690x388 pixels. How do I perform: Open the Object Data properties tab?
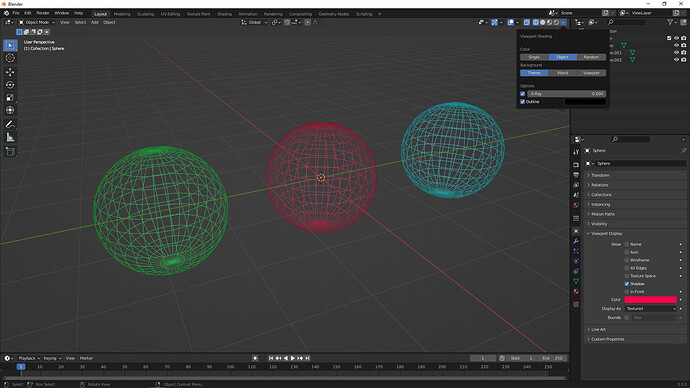pyautogui.click(x=576, y=281)
